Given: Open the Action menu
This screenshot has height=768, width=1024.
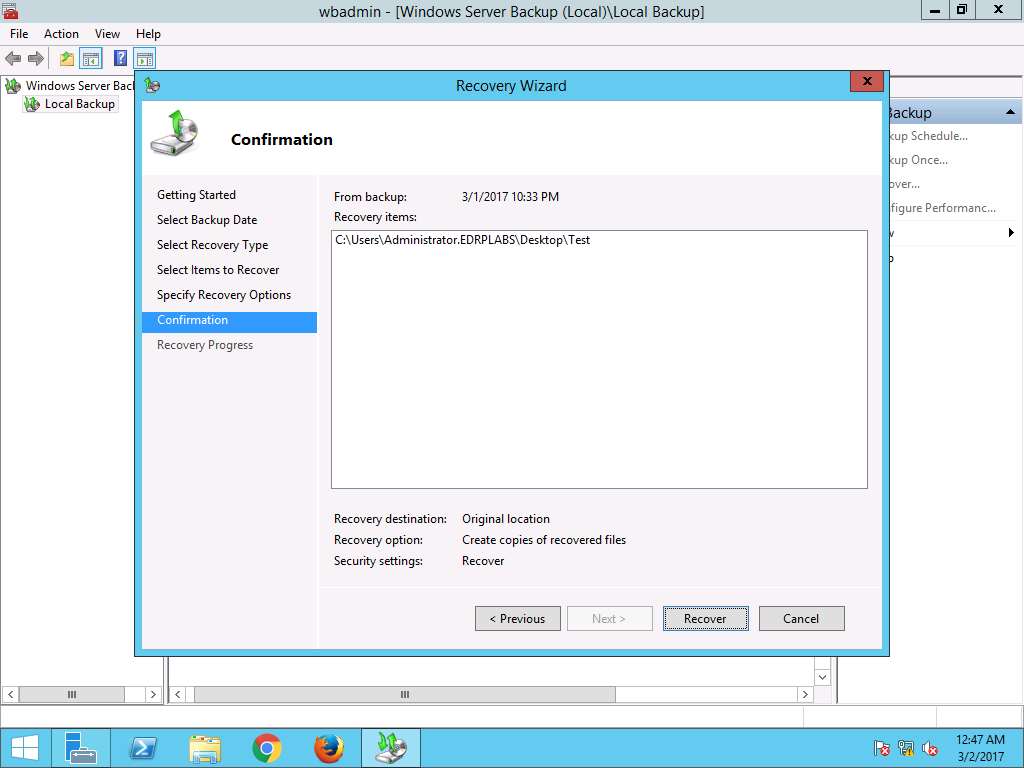Looking at the screenshot, I should (x=61, y=34).
